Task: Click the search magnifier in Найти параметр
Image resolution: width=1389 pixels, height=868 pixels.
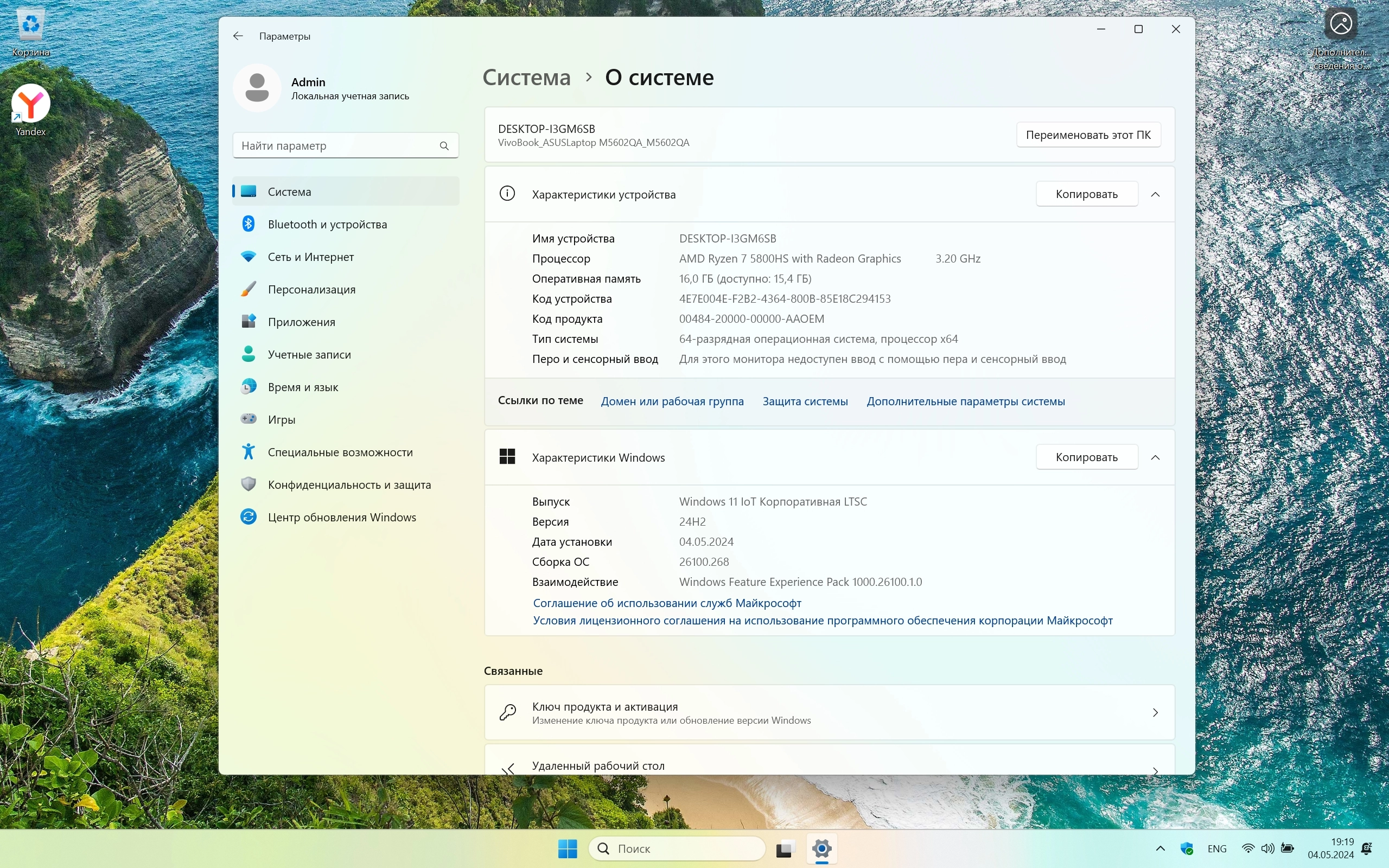Action: tap(444, 146)
